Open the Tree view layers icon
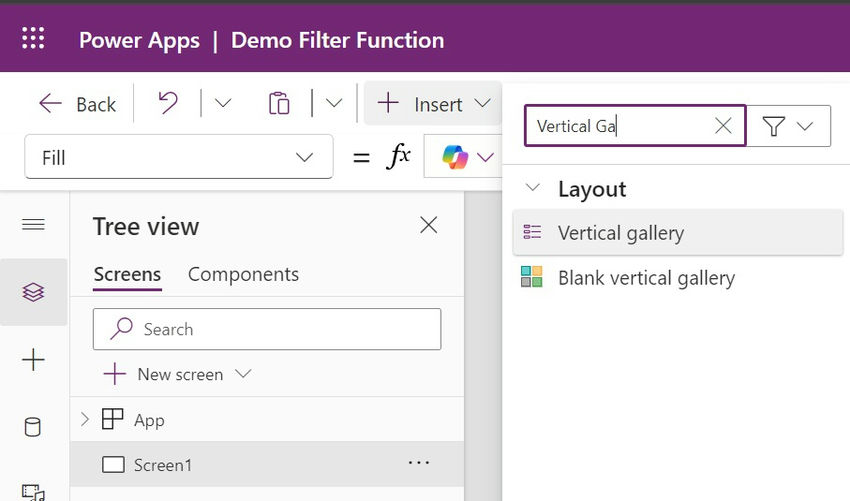The image size is (850, 501). pyautogui.click(x=33, y=292)
